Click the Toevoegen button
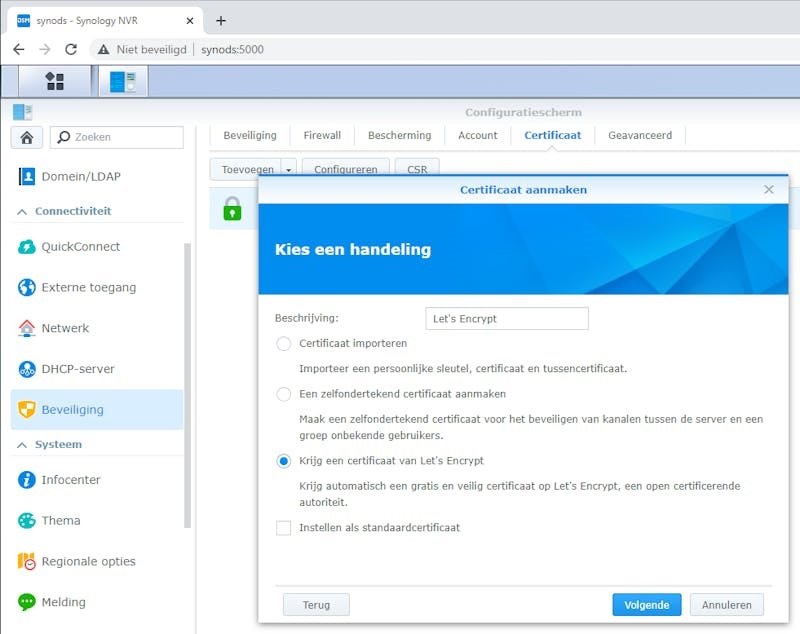 point(247,169)
